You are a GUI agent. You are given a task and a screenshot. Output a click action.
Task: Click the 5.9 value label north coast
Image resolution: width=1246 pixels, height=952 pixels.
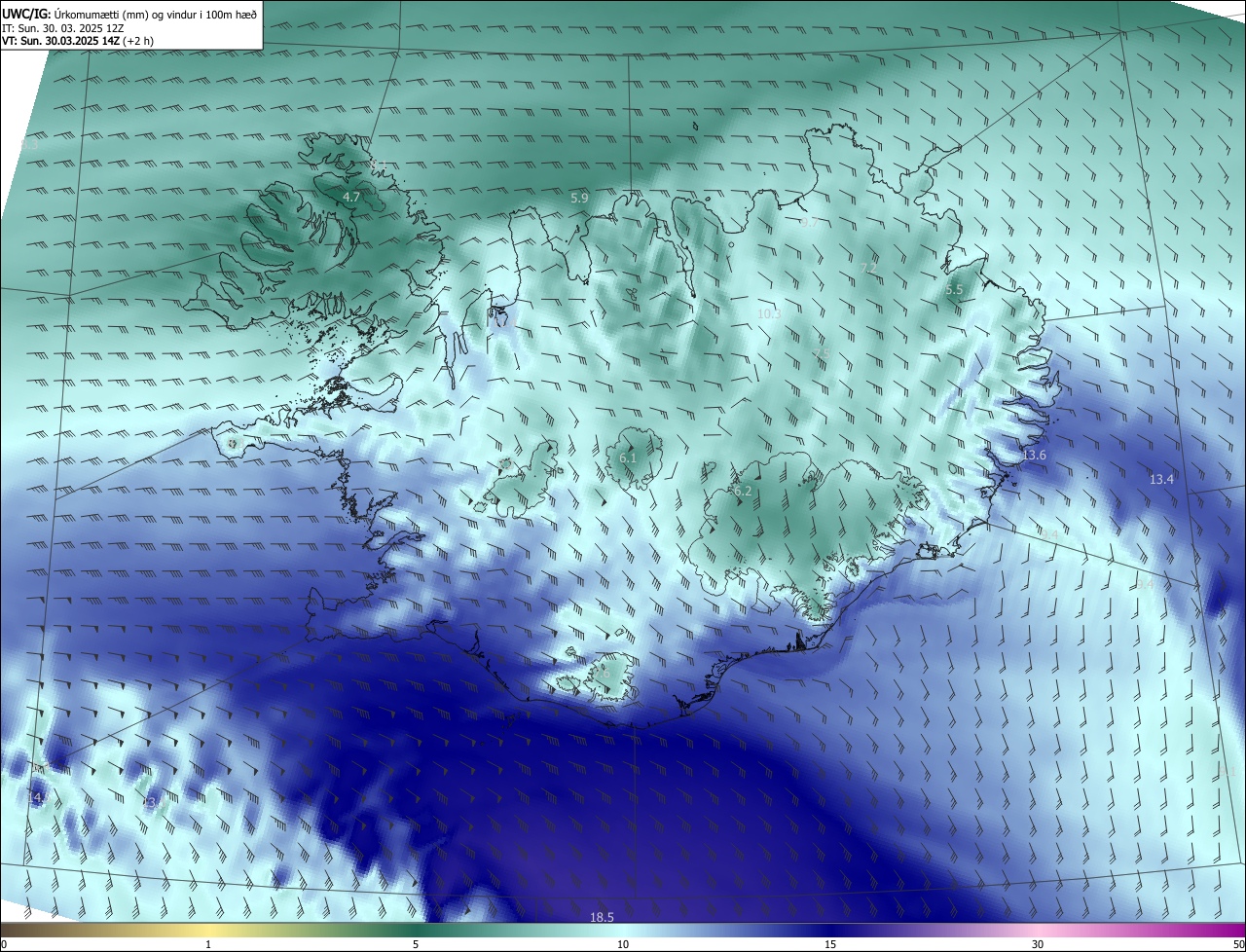coord(579,199)
